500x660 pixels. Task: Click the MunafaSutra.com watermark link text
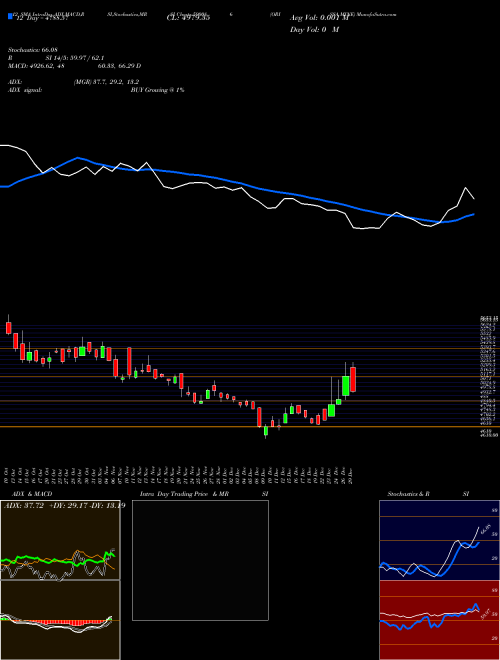(x=377, y=14)
